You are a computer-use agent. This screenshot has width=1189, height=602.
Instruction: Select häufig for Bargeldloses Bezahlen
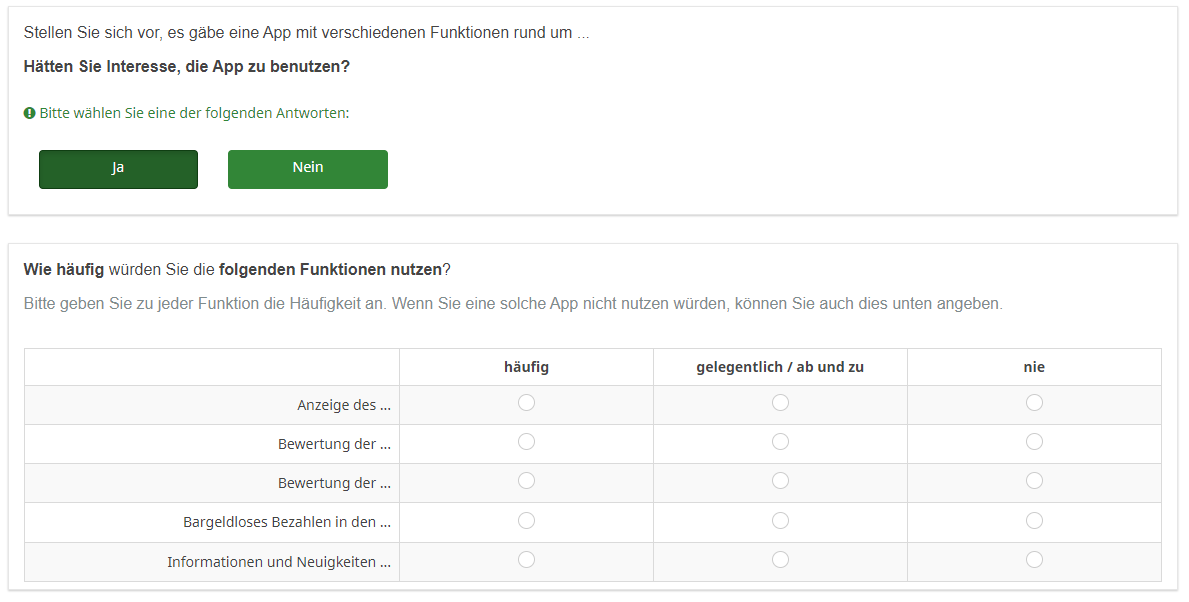coord(526,520)
